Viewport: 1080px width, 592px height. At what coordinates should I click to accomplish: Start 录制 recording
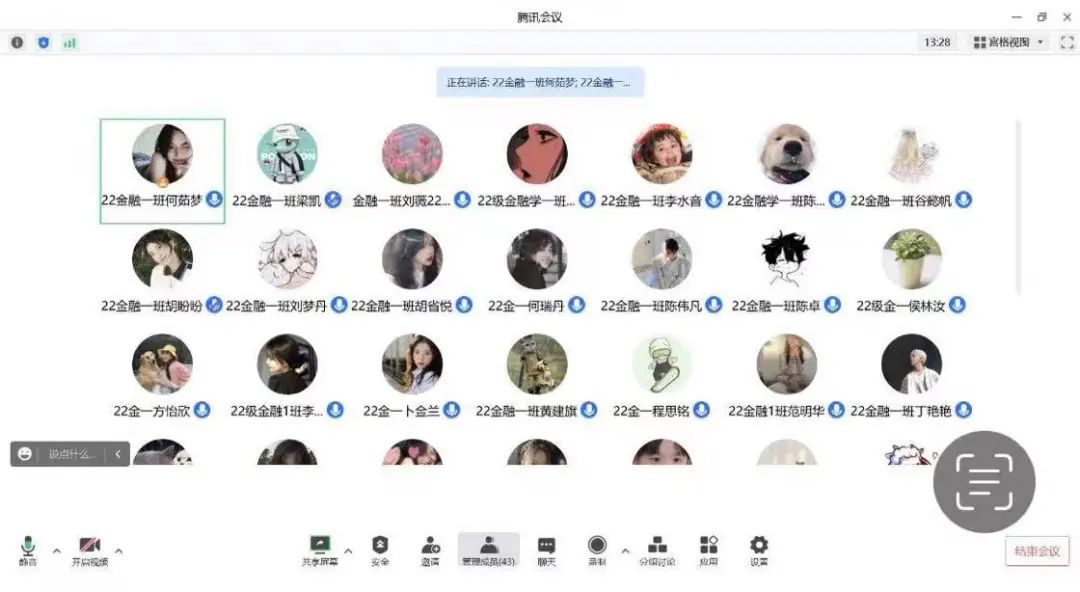coord(597,551)
